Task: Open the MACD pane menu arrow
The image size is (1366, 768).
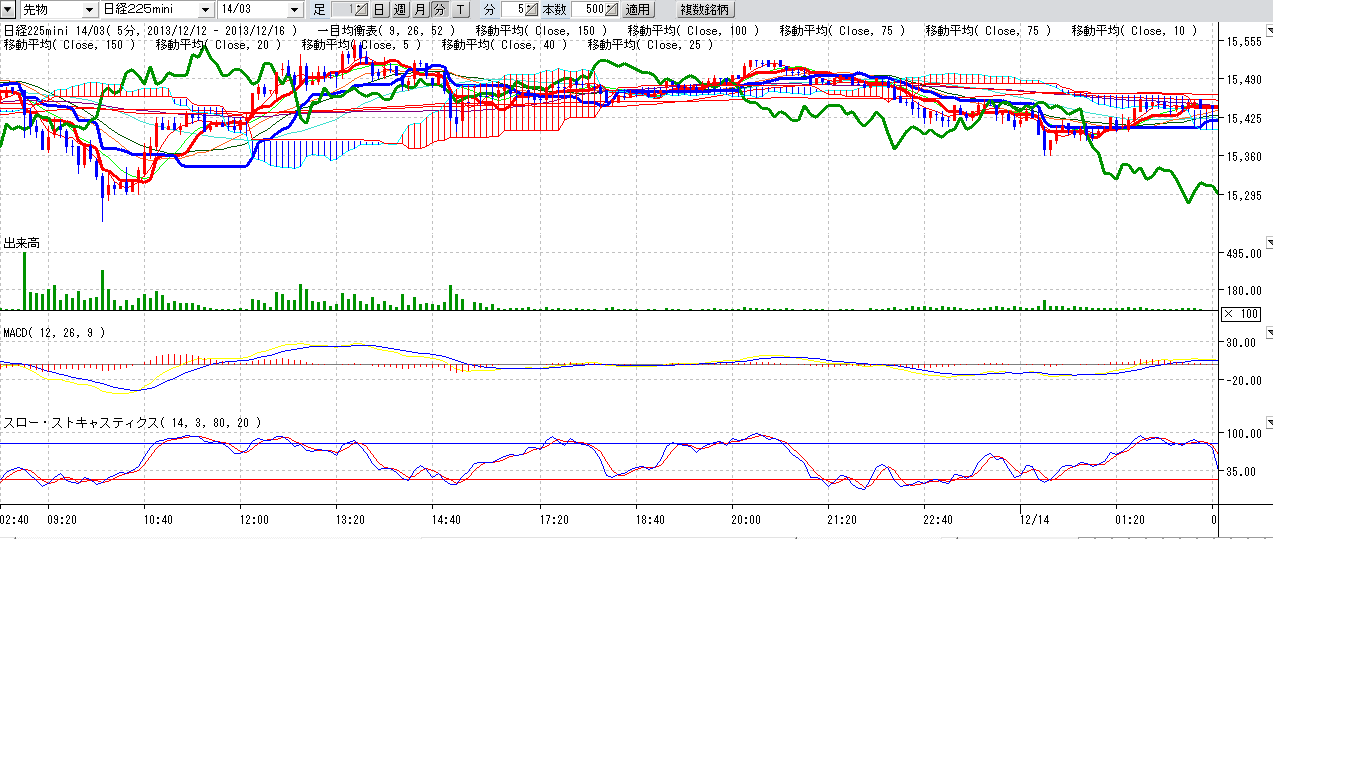Action: (x=1270, y=331)
